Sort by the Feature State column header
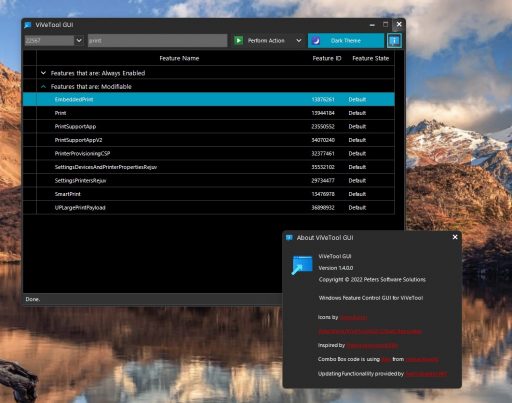This screenshot has height=403, width=512. 370,58
